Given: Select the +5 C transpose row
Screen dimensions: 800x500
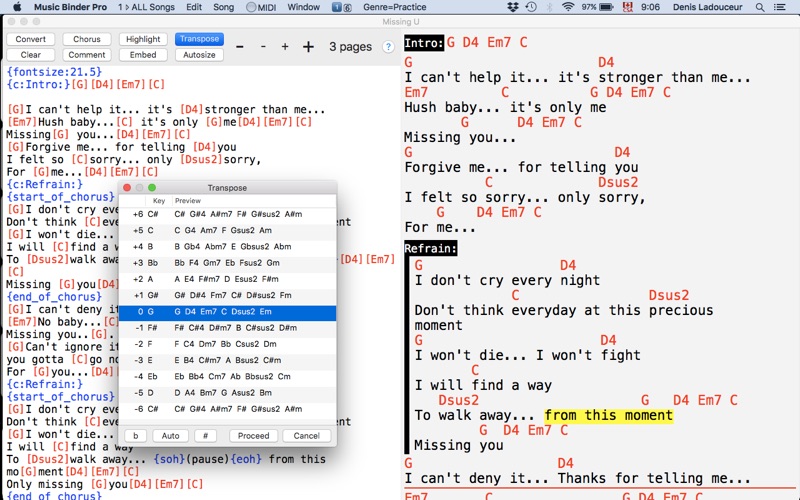Looking at the screenshot, I should pos(228,231).
